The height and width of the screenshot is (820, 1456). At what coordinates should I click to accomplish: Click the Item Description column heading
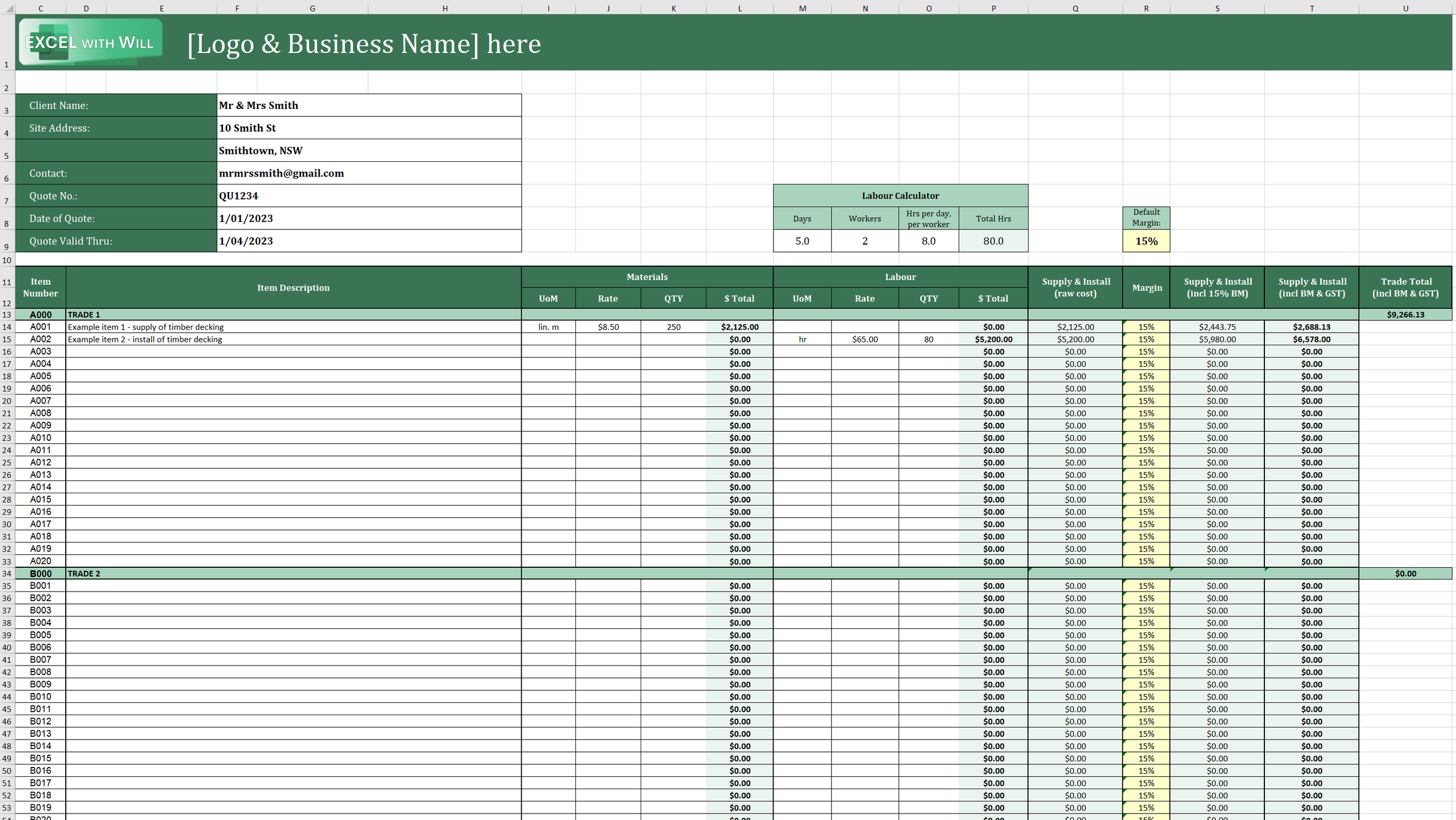[293, 288]
